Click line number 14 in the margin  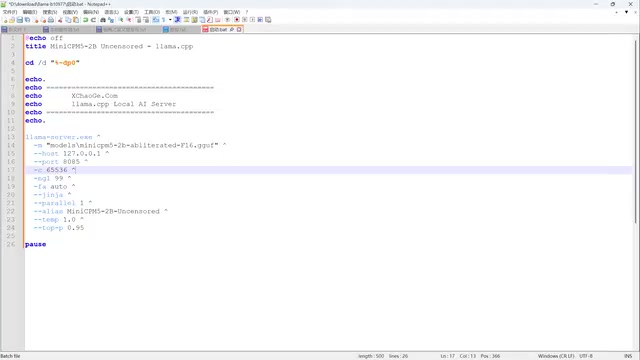coord(11,145)
